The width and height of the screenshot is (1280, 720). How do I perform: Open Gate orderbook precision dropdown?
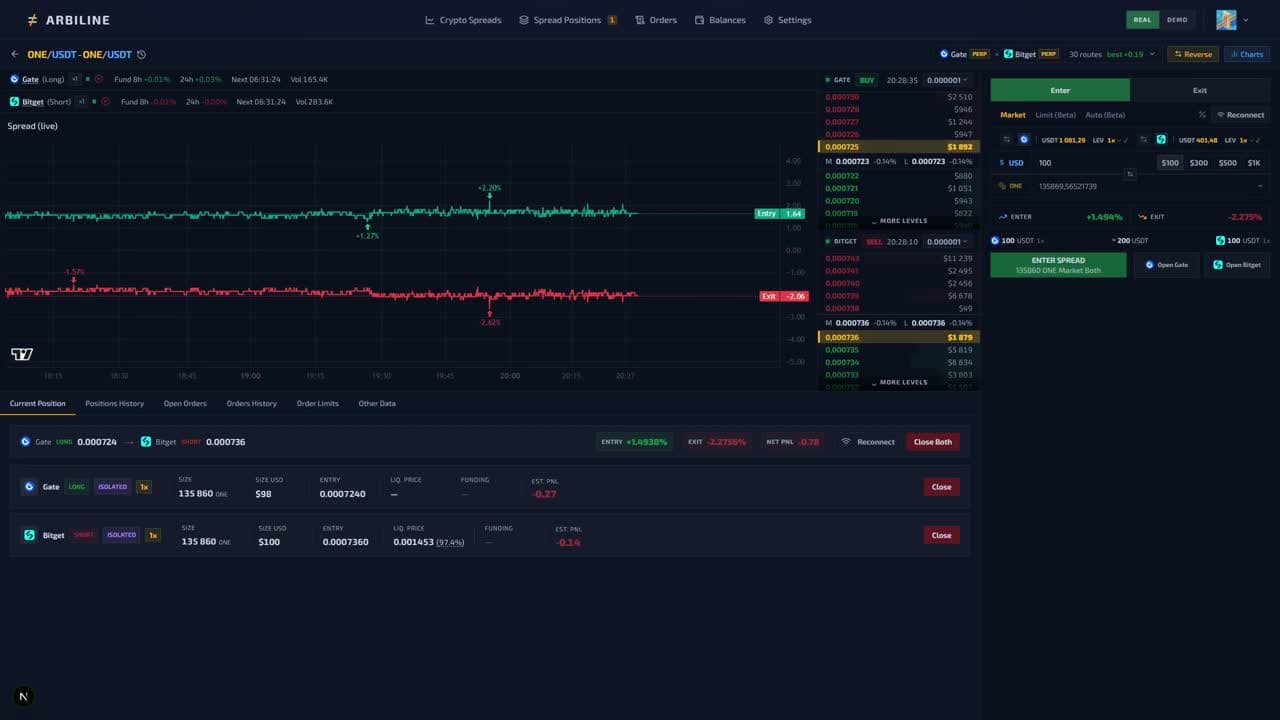(946, 80)
